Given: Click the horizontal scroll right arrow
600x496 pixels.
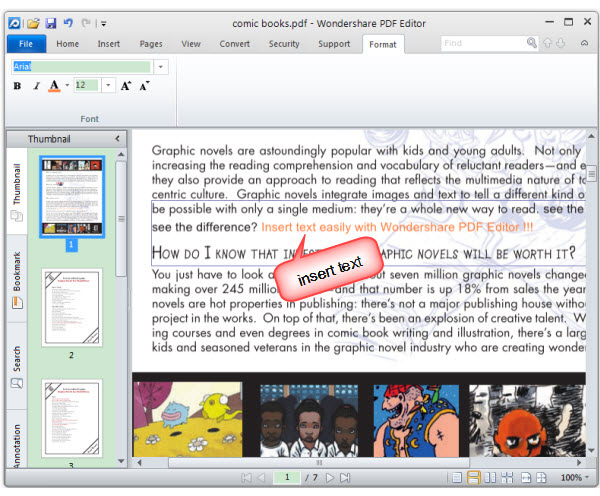Looking at the screenshot, I should 579,462.
